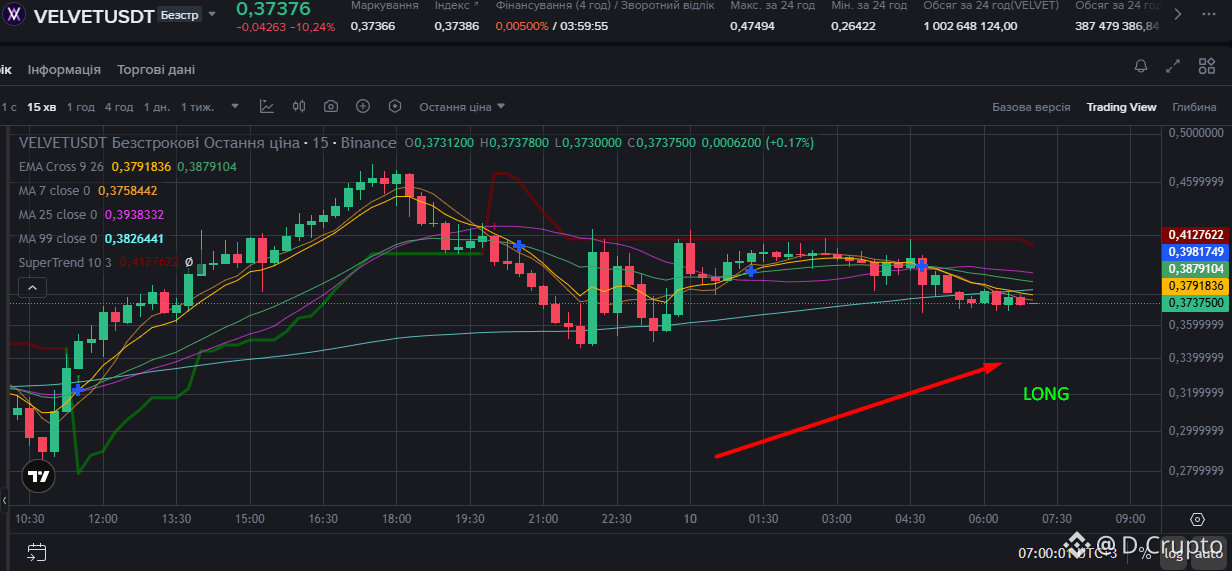Switch to the Інформація tab
The height and width of the screenshot is (571, 1232).
click(x=64, y=70)
